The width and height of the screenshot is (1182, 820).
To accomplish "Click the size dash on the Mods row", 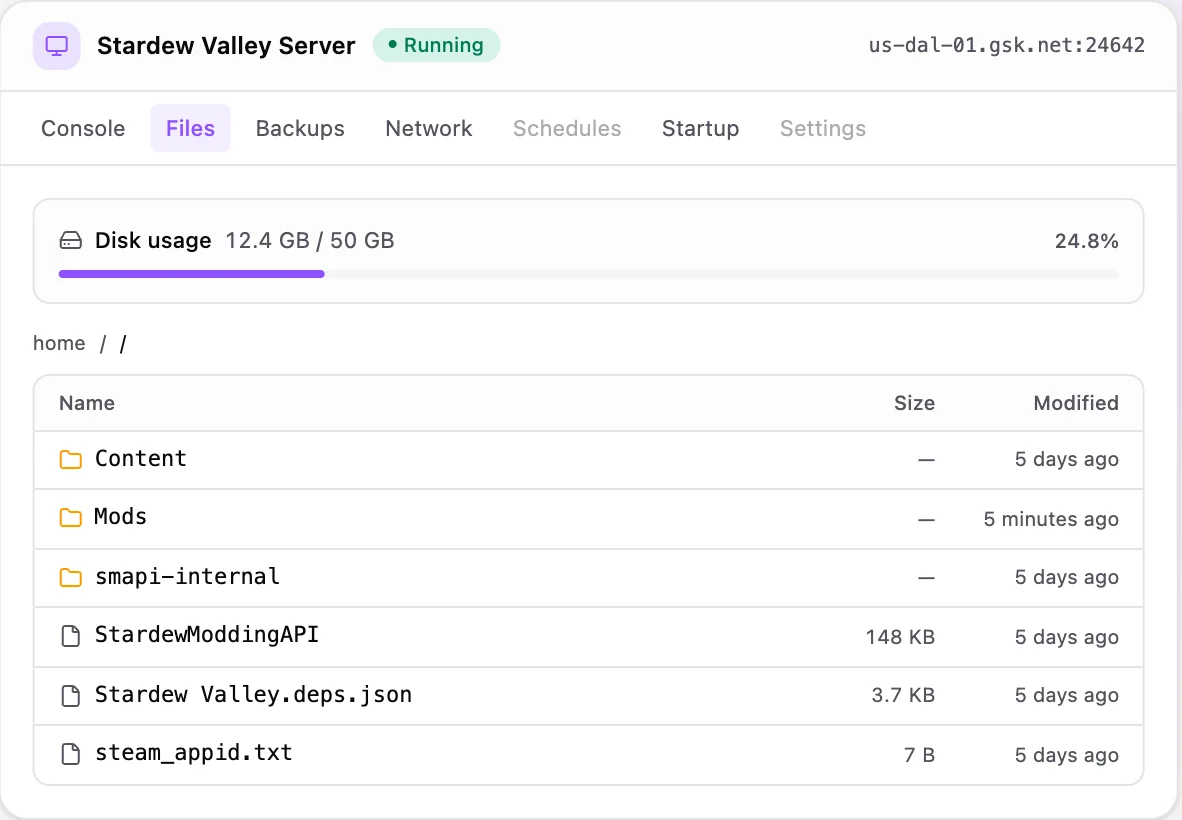I will click(x=926, y=519).
